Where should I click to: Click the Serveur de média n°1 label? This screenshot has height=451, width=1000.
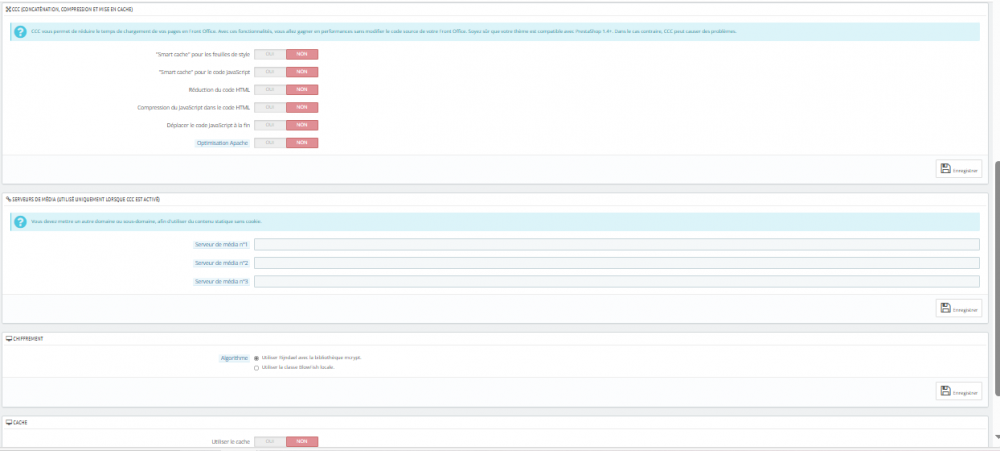221,244
